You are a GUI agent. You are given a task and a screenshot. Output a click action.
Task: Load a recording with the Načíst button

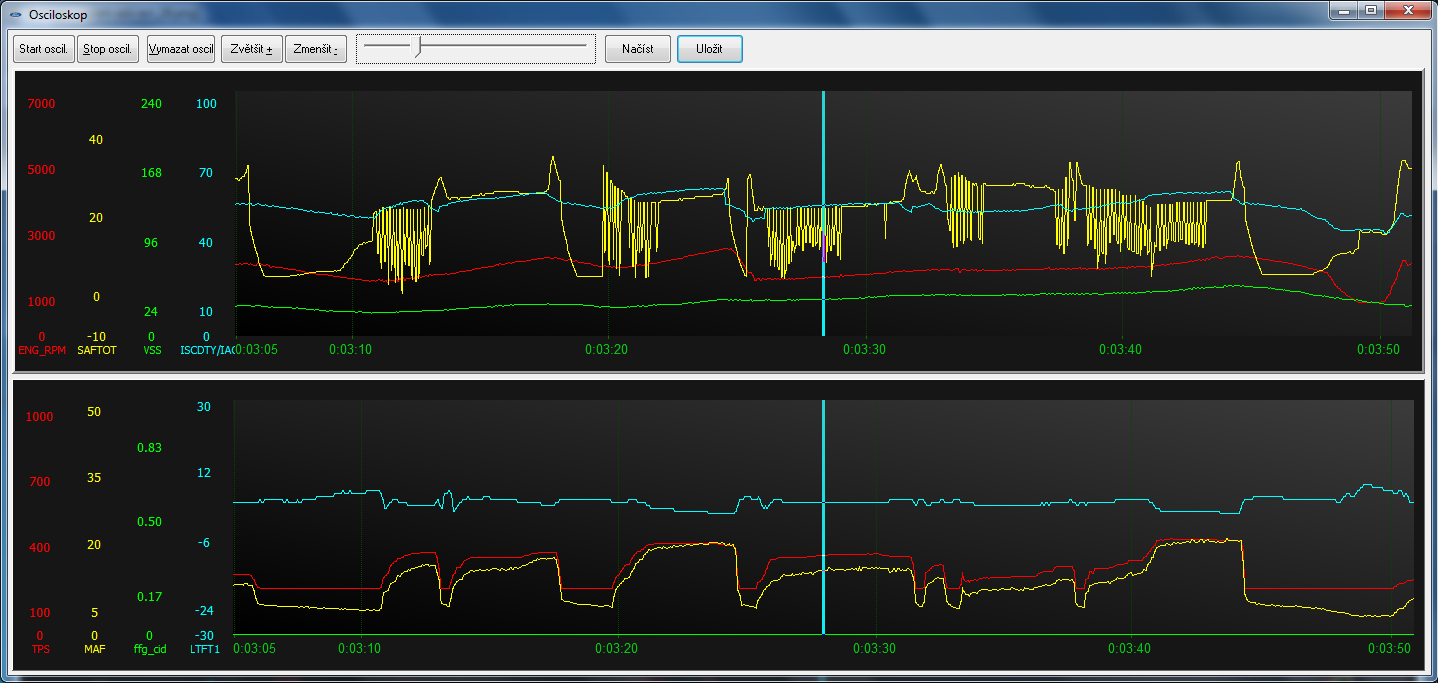(637, 49)
